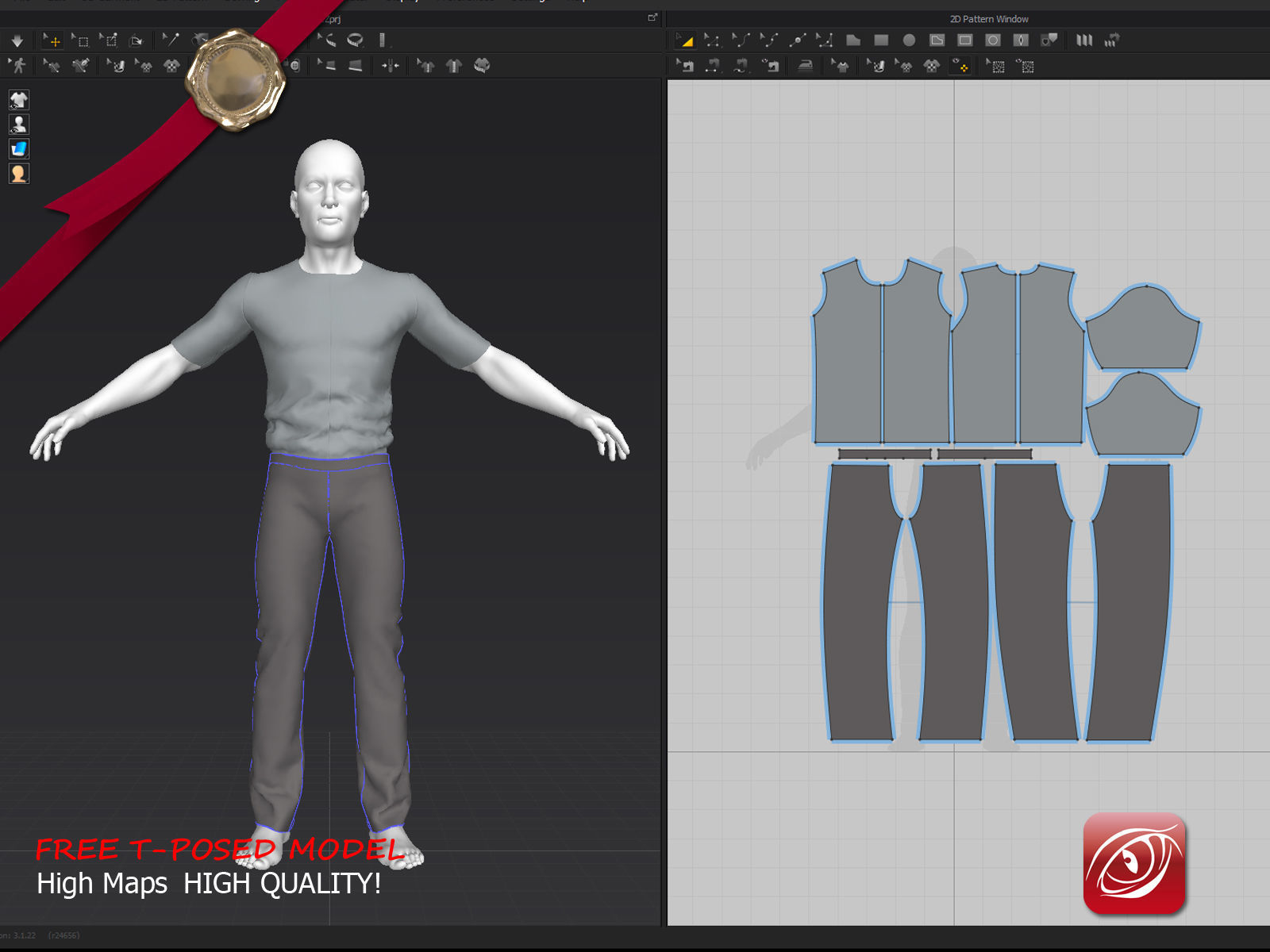Select the Dart tool
This screenshot has height=952, width=1270.
click(x=1022, y=40)
